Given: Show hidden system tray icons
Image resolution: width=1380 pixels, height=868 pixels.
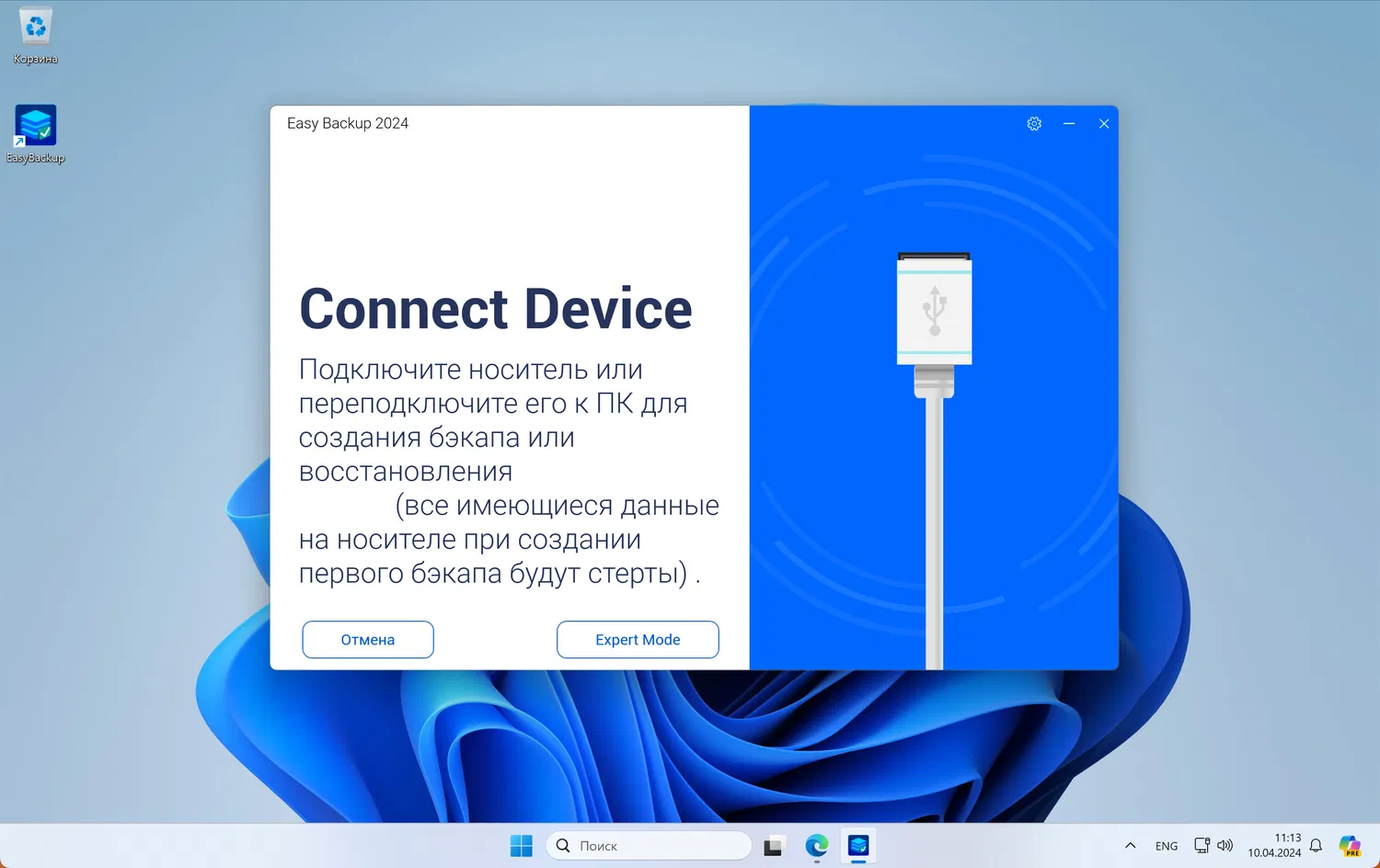Looking at the screenshot, I should tap(1131, 846).
